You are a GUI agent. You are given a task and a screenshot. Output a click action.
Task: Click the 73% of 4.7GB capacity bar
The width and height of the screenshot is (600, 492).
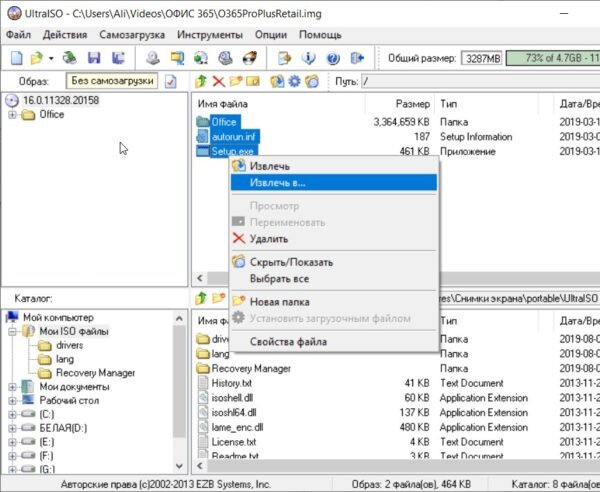click(x=553, y=58)
